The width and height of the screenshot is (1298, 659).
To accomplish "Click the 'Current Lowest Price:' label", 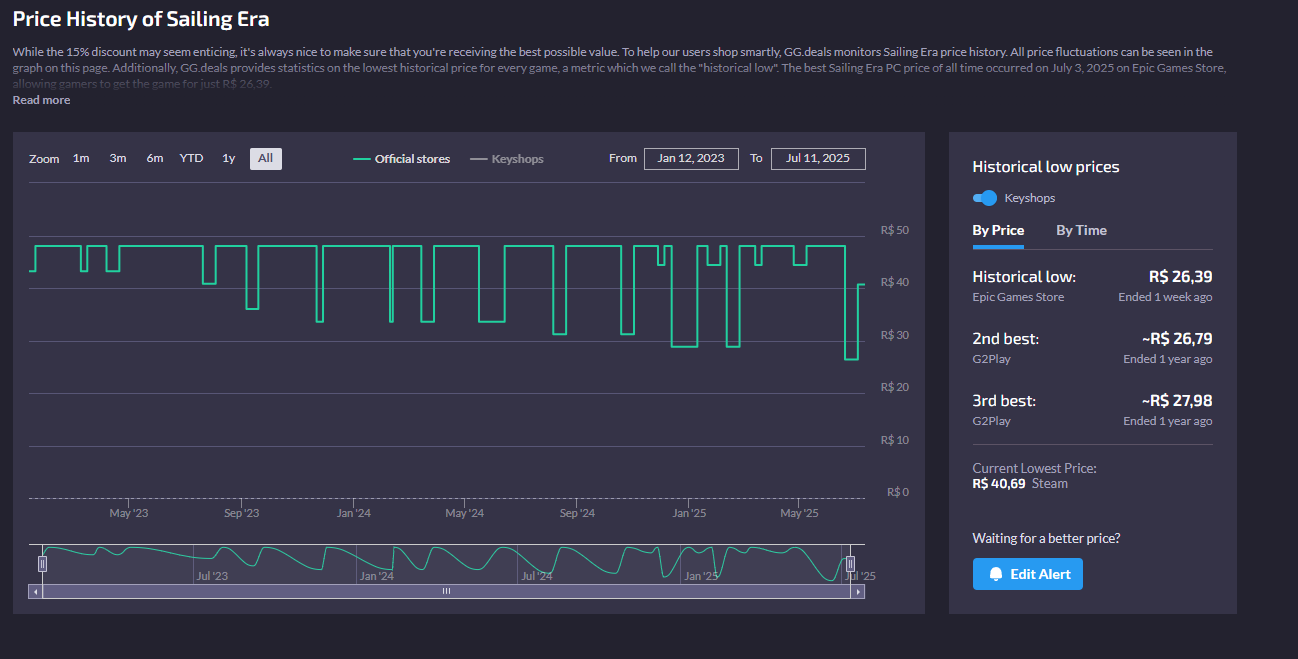I will pos(1035,468).
